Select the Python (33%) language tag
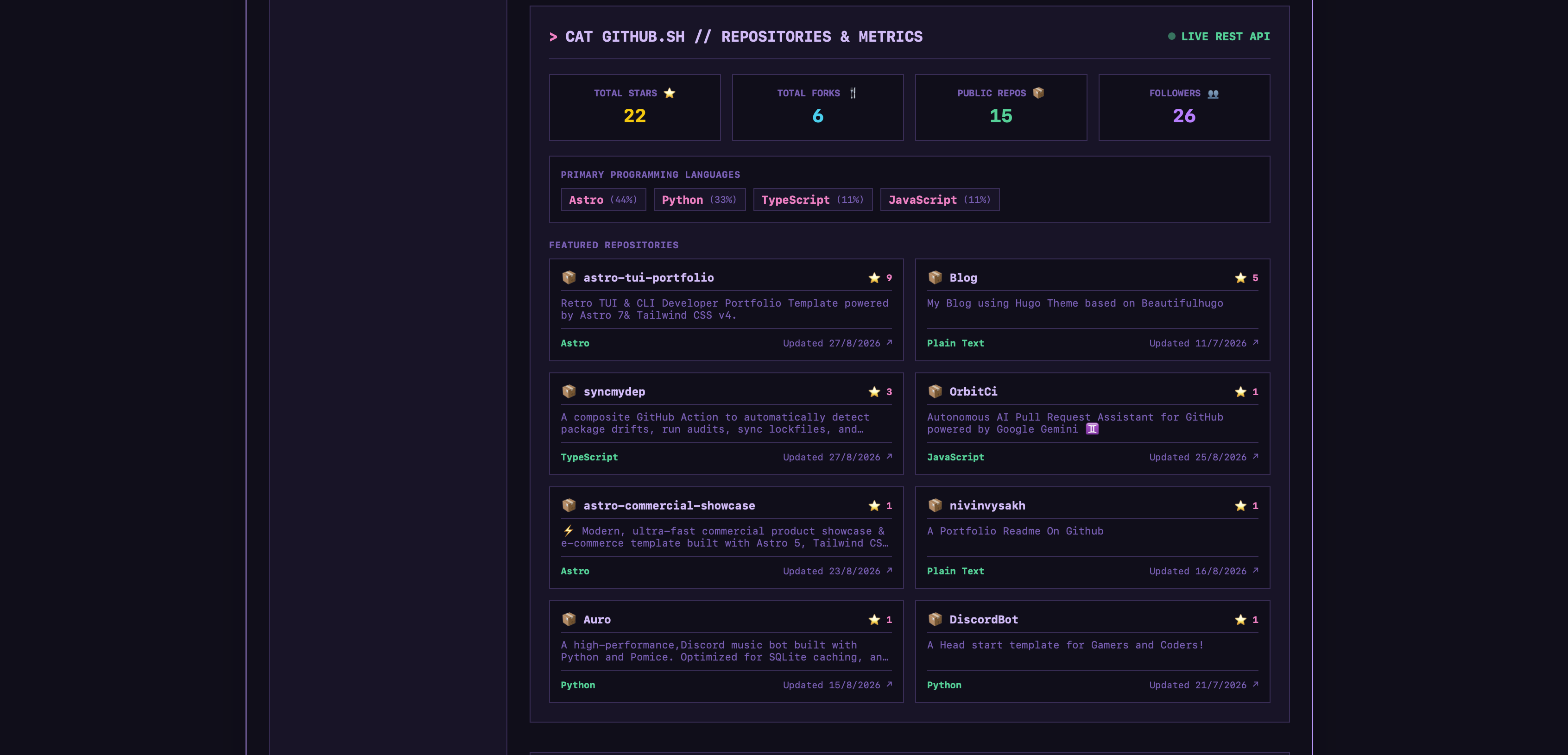1568x755 pixels. (699, 200)
